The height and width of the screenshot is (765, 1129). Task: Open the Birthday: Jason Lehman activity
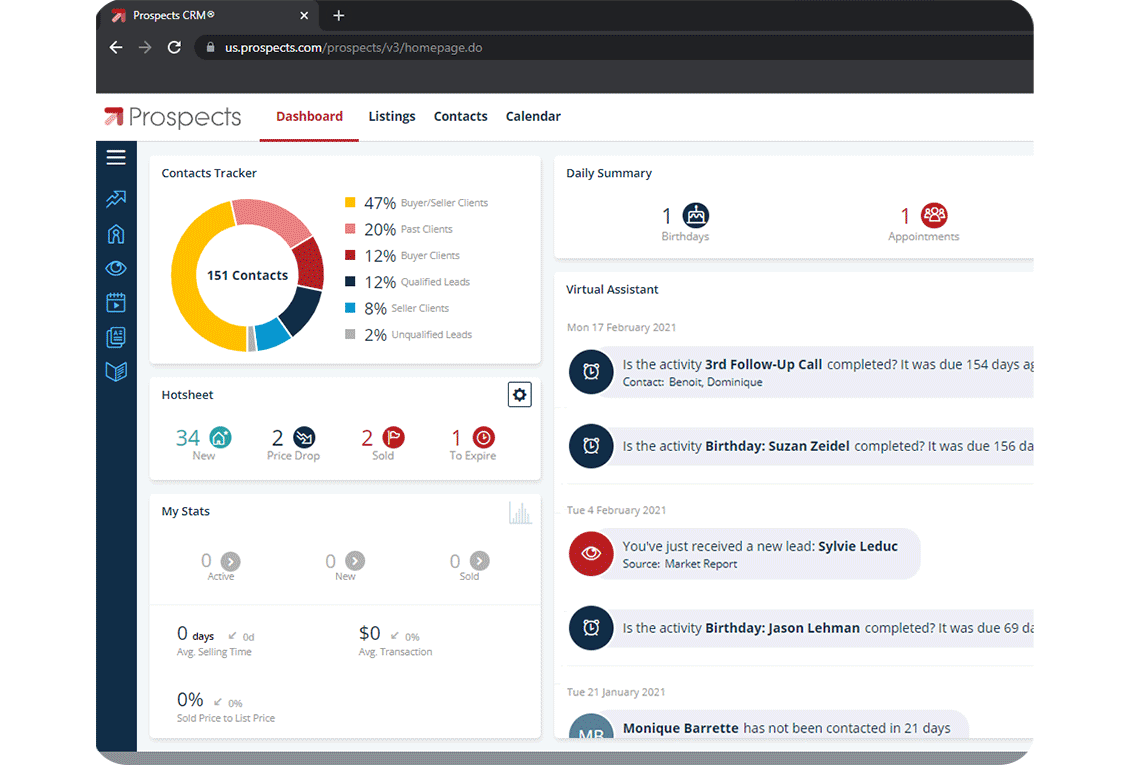pos(782,628)
